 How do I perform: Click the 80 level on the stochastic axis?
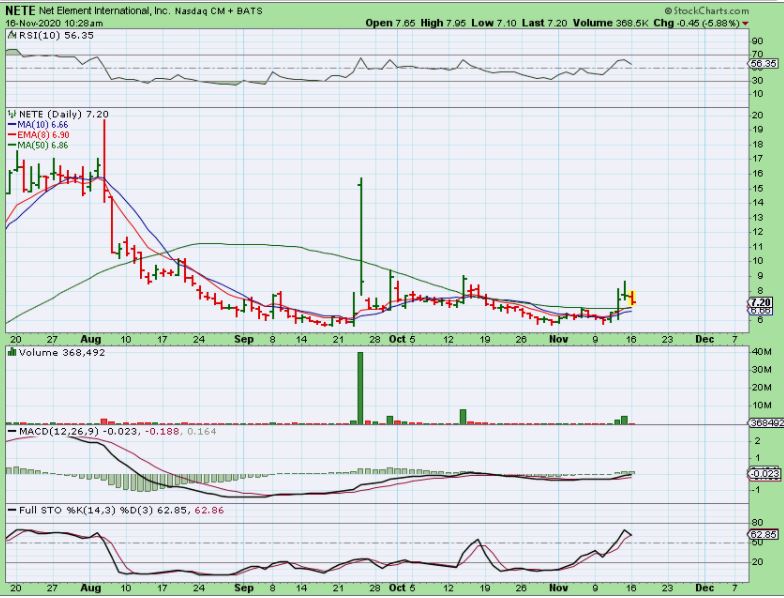click(757, 523)
